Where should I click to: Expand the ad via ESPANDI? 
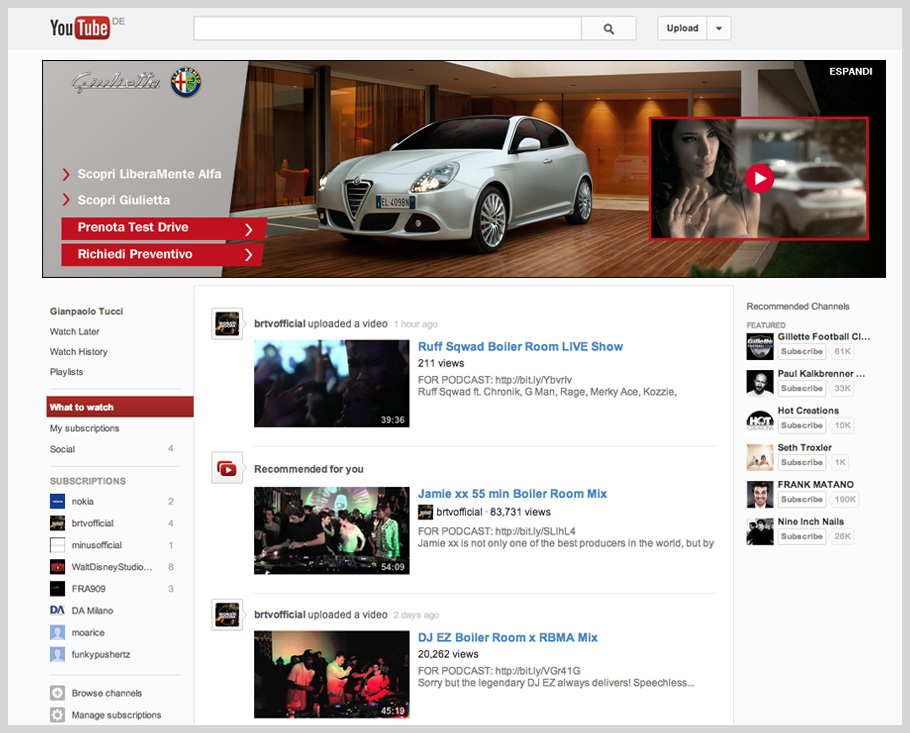click(x=850, y=71)
